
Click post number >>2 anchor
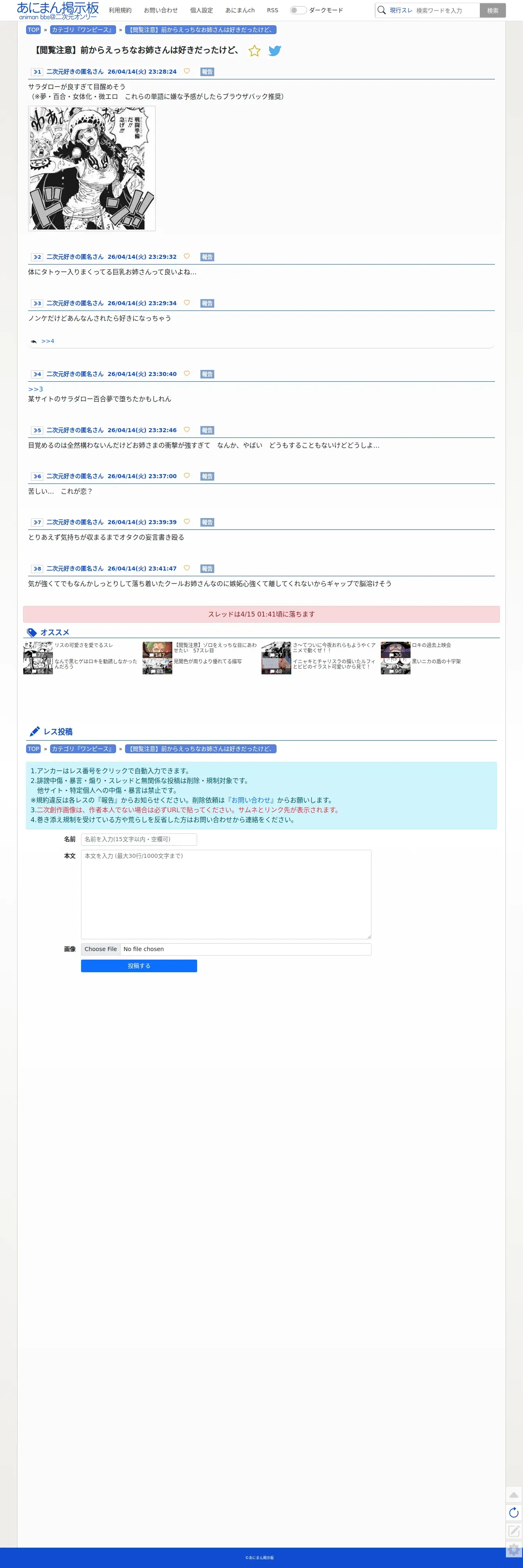click(x=37, y=257)
